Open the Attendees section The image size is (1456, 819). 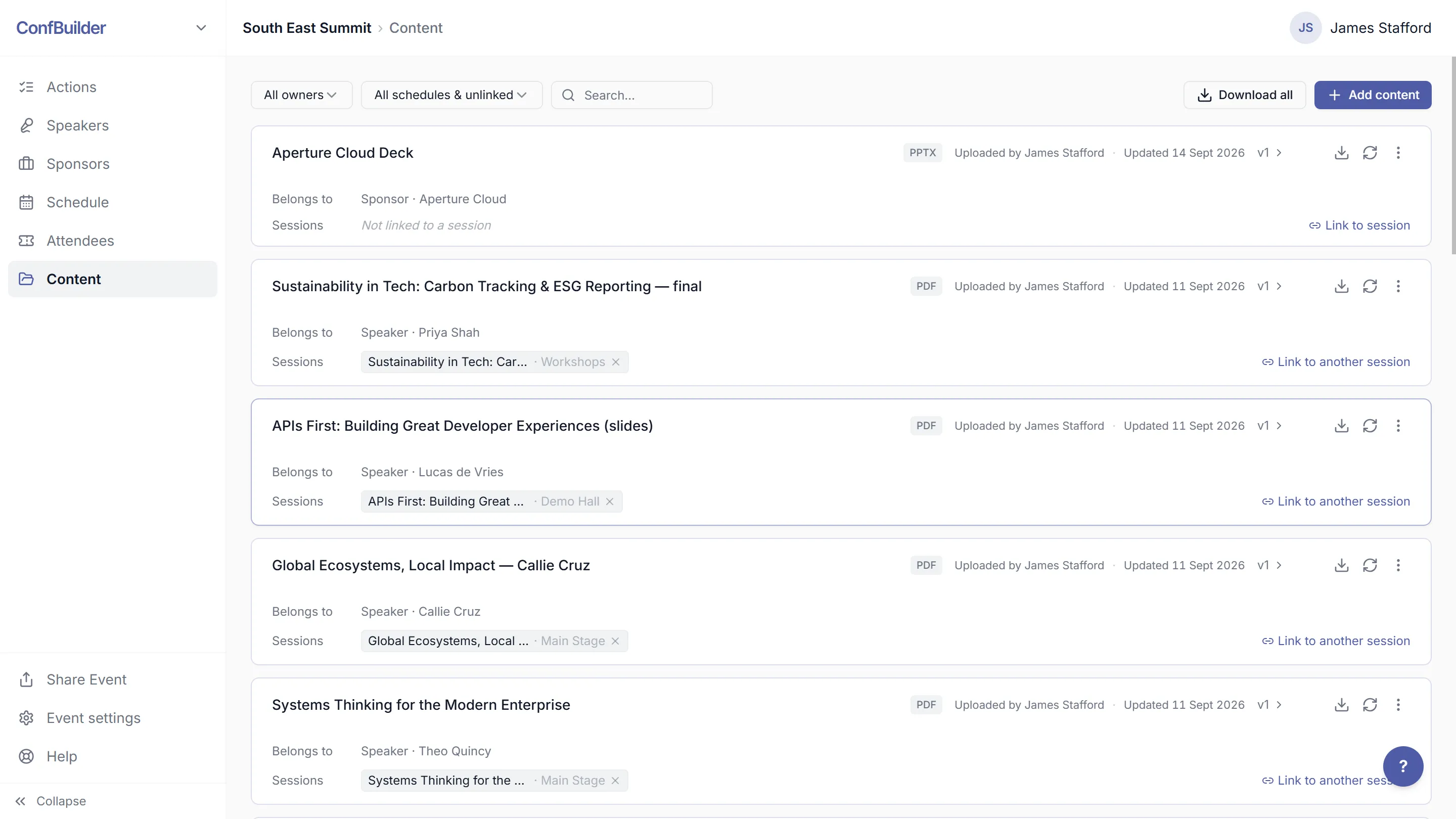(112, 241)
